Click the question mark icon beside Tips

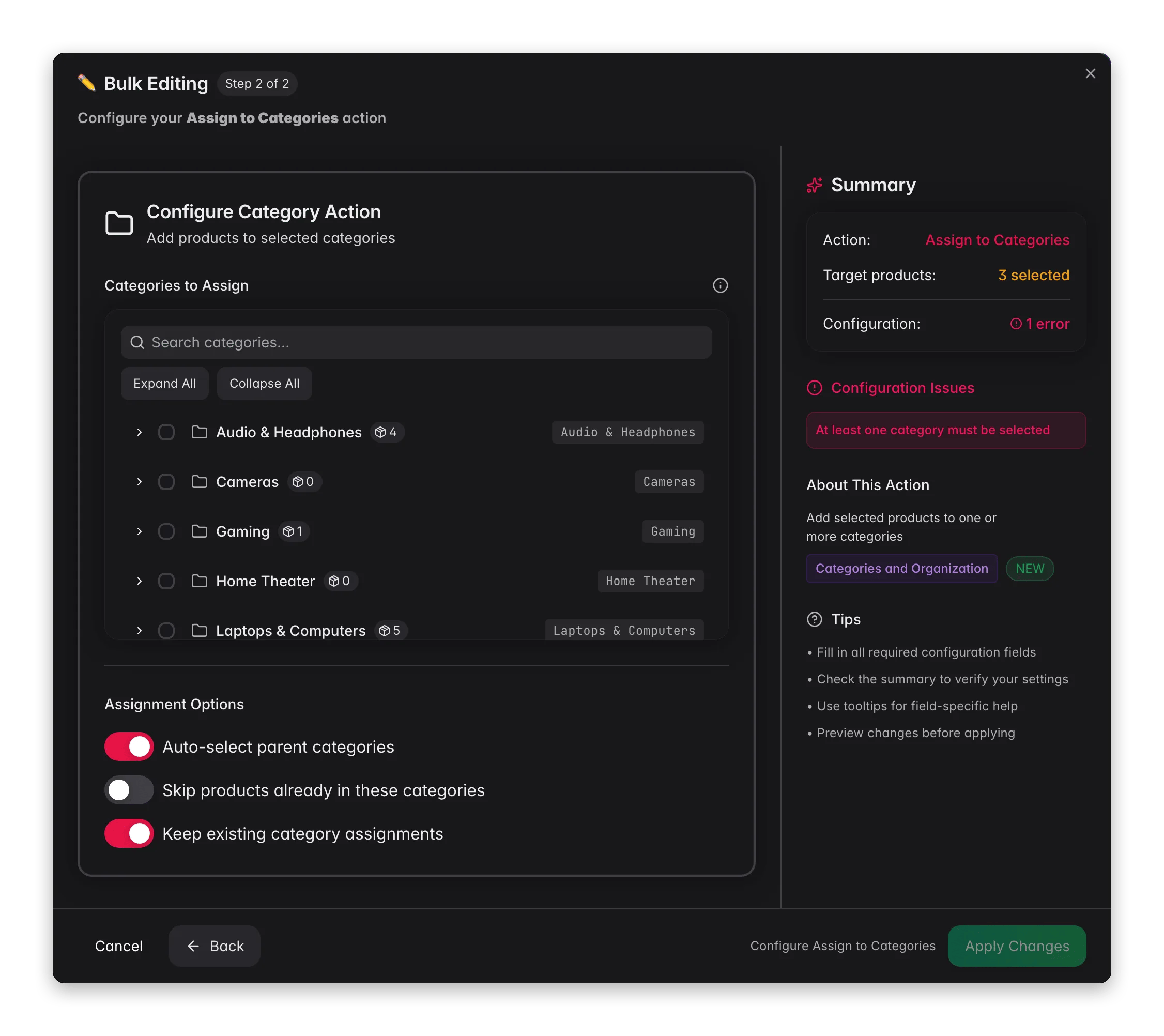point(815,619)
